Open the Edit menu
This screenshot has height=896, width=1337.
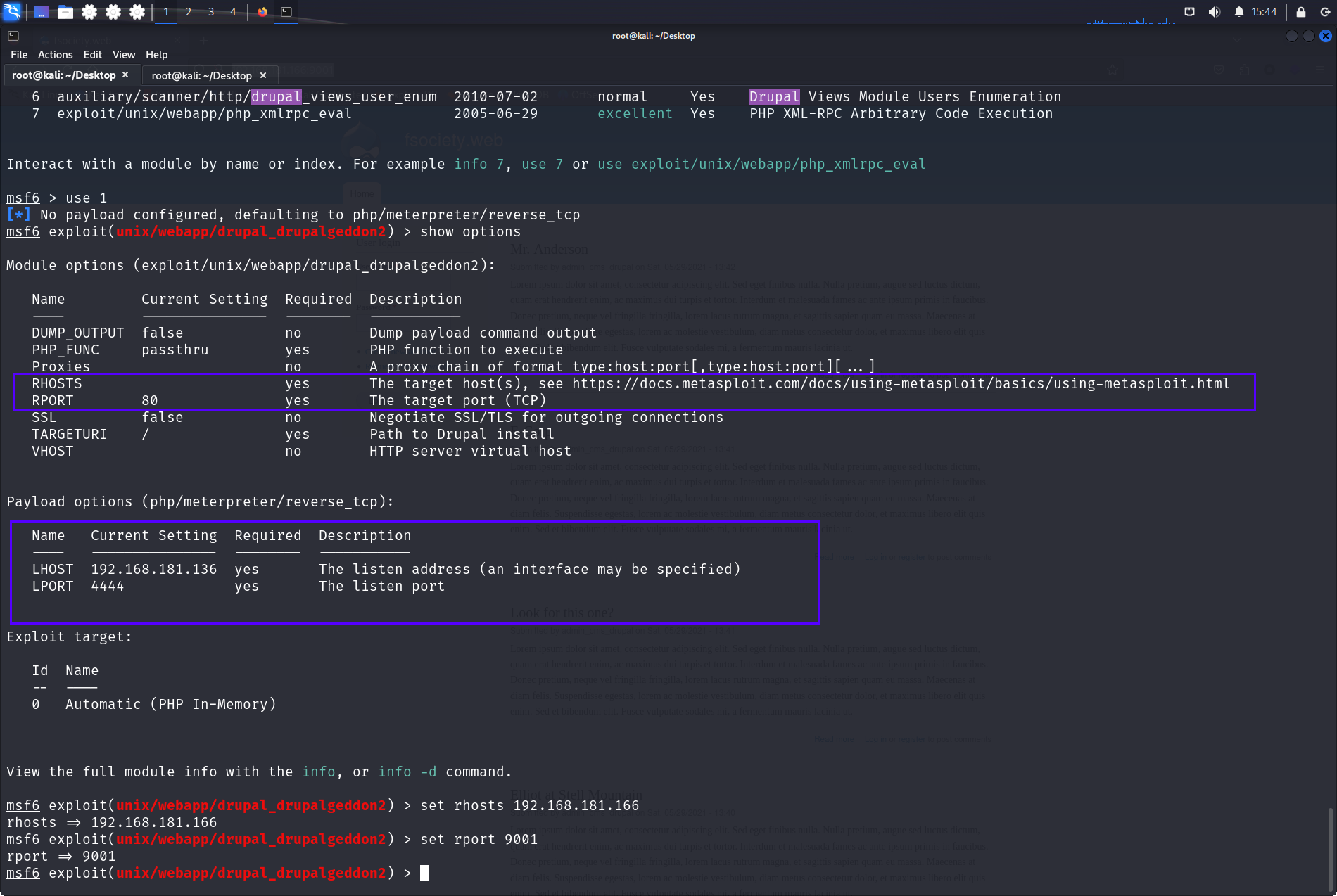[x=92, y=55]
